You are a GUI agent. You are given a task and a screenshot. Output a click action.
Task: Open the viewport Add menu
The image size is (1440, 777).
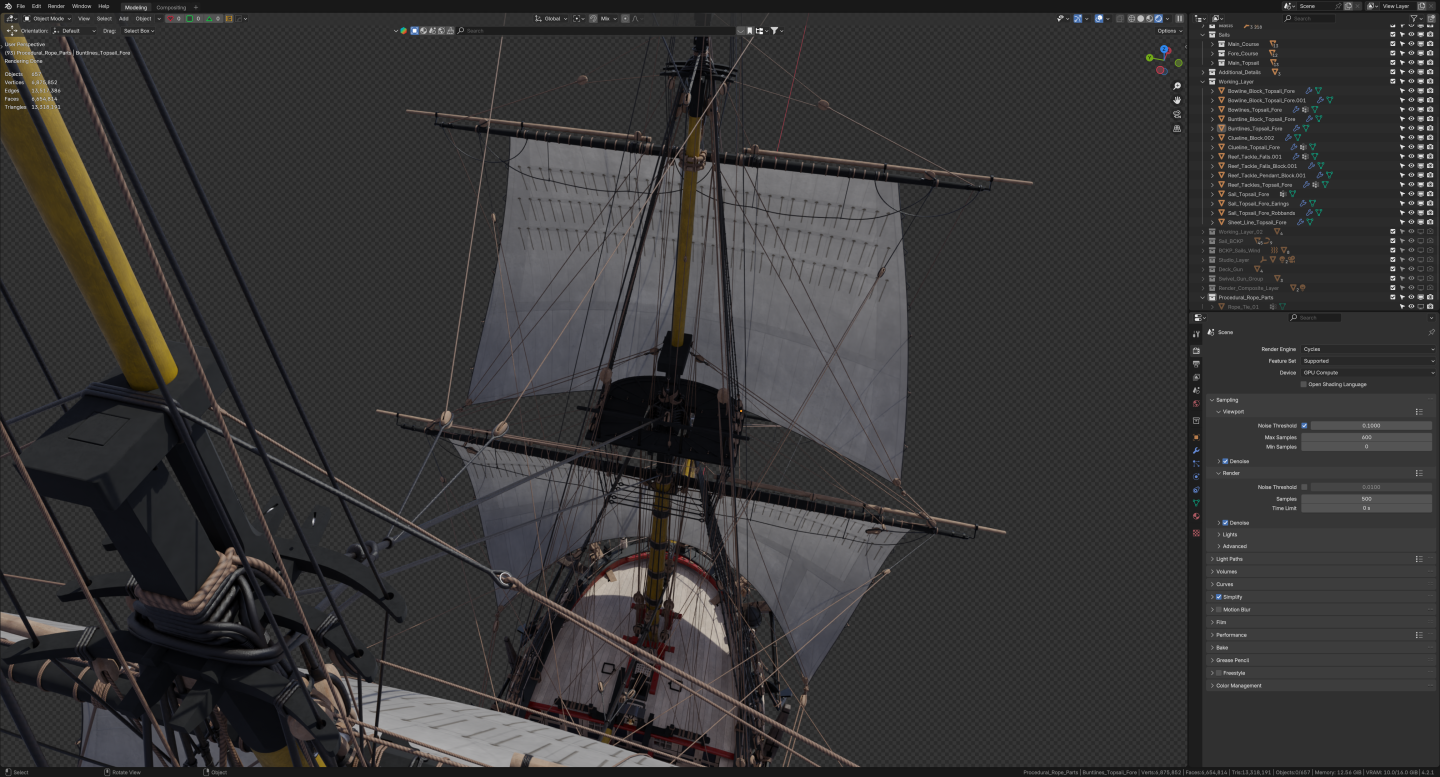click(x=123, y=18)
